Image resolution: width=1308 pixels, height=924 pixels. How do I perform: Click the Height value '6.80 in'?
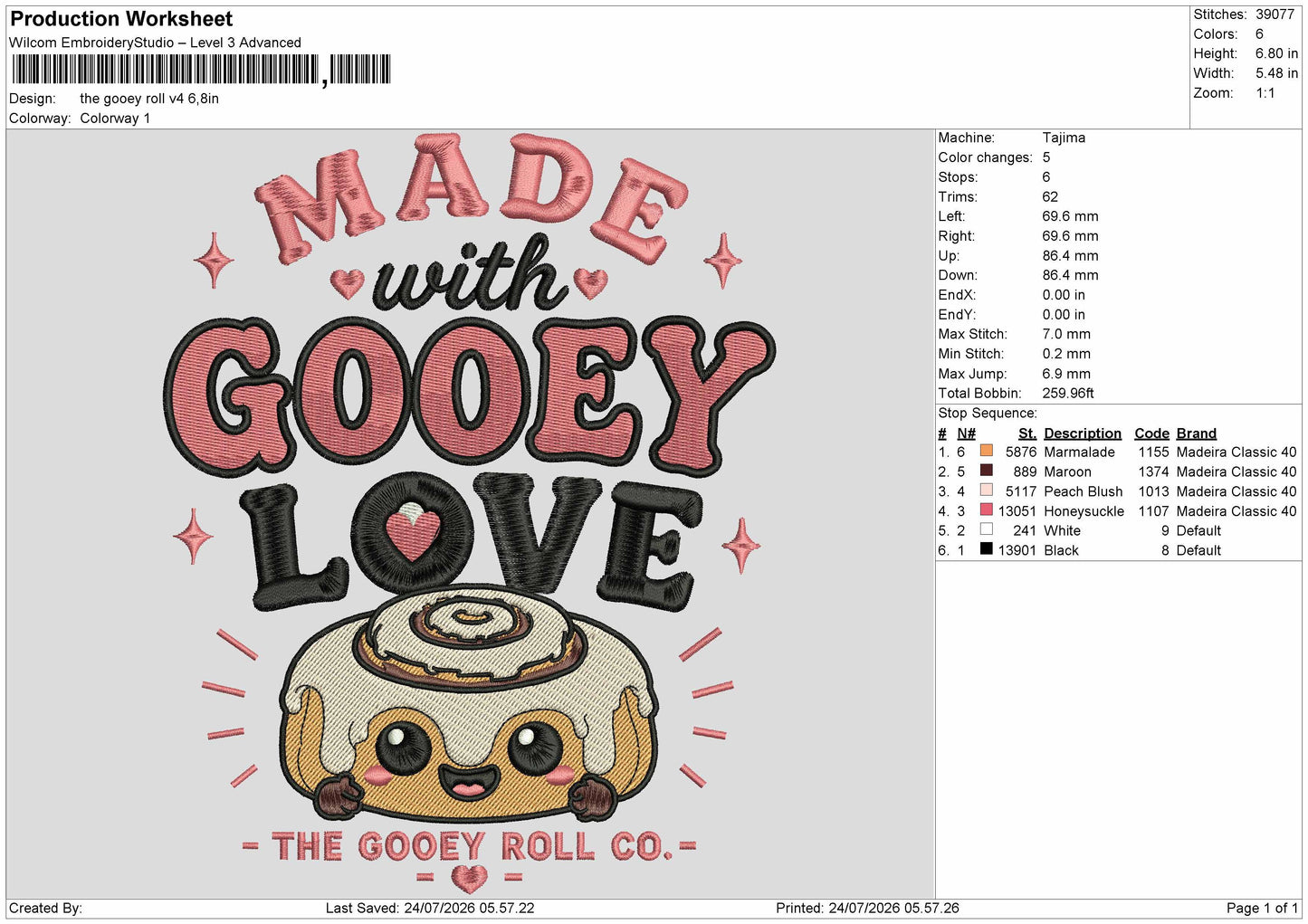1276,53
